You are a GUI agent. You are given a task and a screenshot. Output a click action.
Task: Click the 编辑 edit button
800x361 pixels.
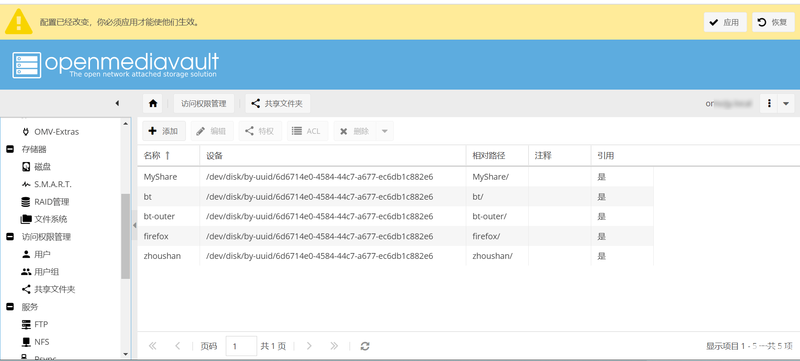212,131
